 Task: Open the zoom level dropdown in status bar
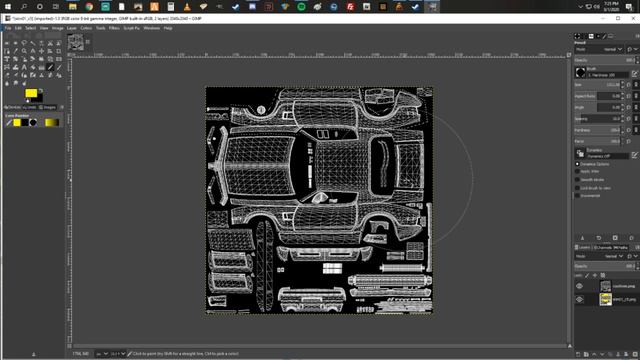(x=118, y=353)
